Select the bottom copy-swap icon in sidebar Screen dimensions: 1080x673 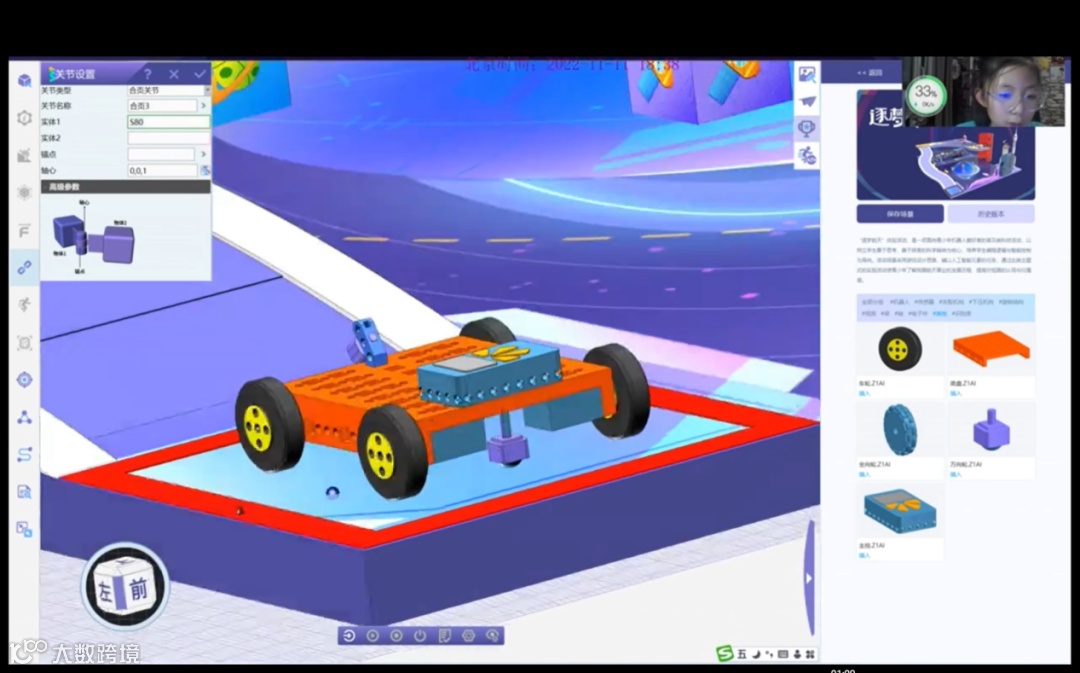24,529
